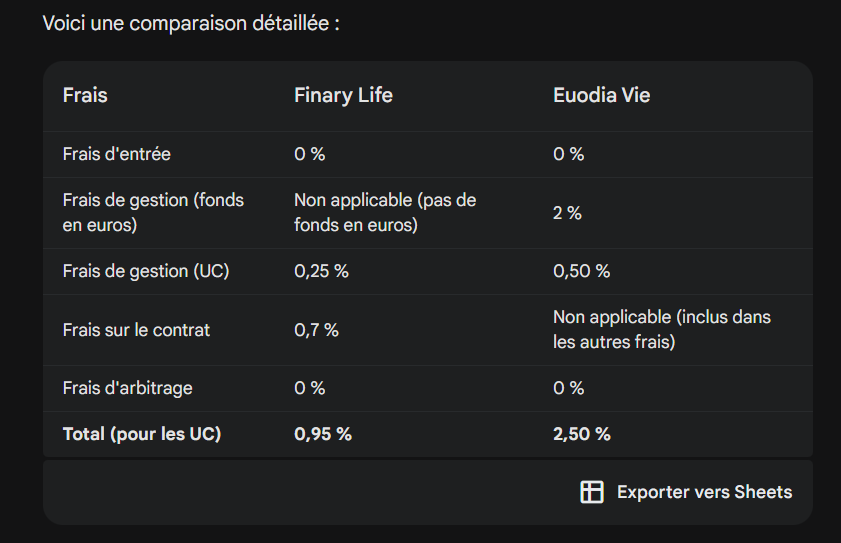Click Frais de gestion (UC) row label

click(146, 272)
